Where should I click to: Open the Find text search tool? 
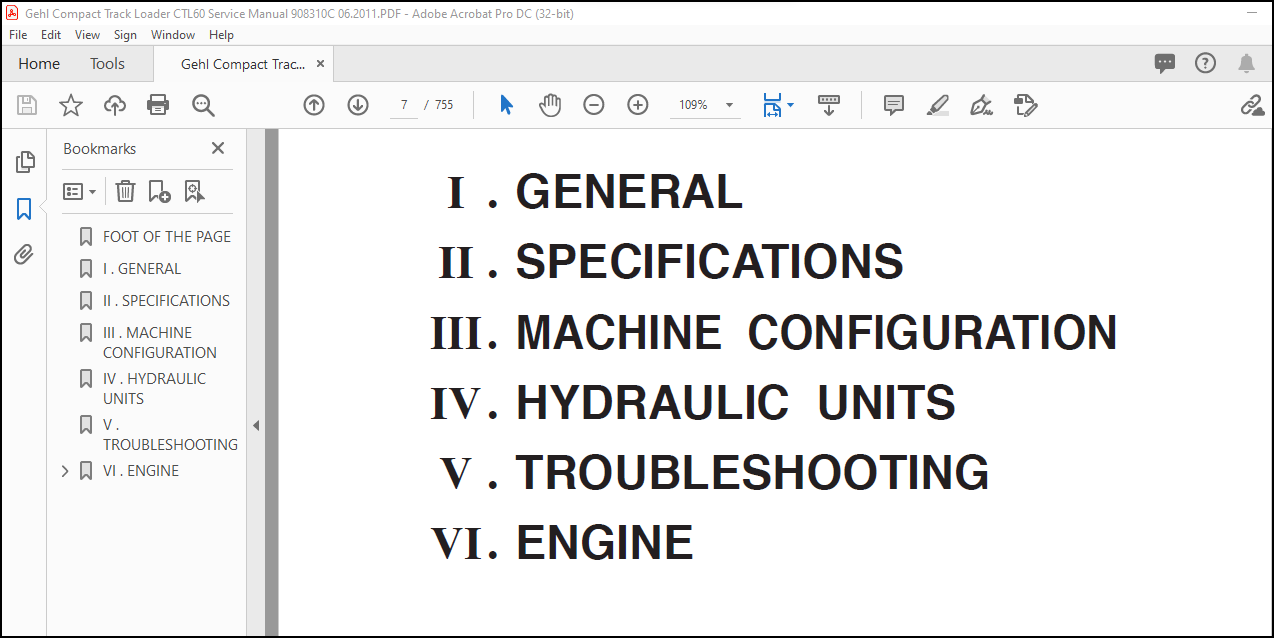point(204,105)
